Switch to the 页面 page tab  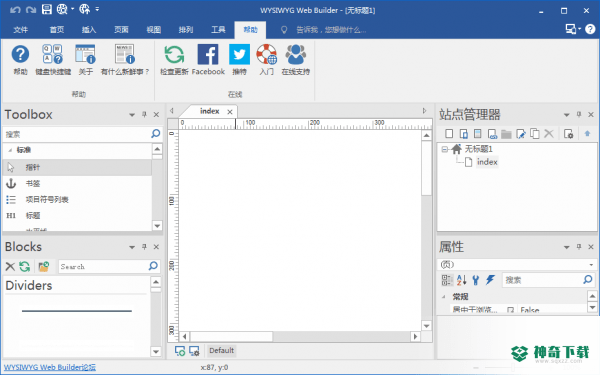[121, 30]
